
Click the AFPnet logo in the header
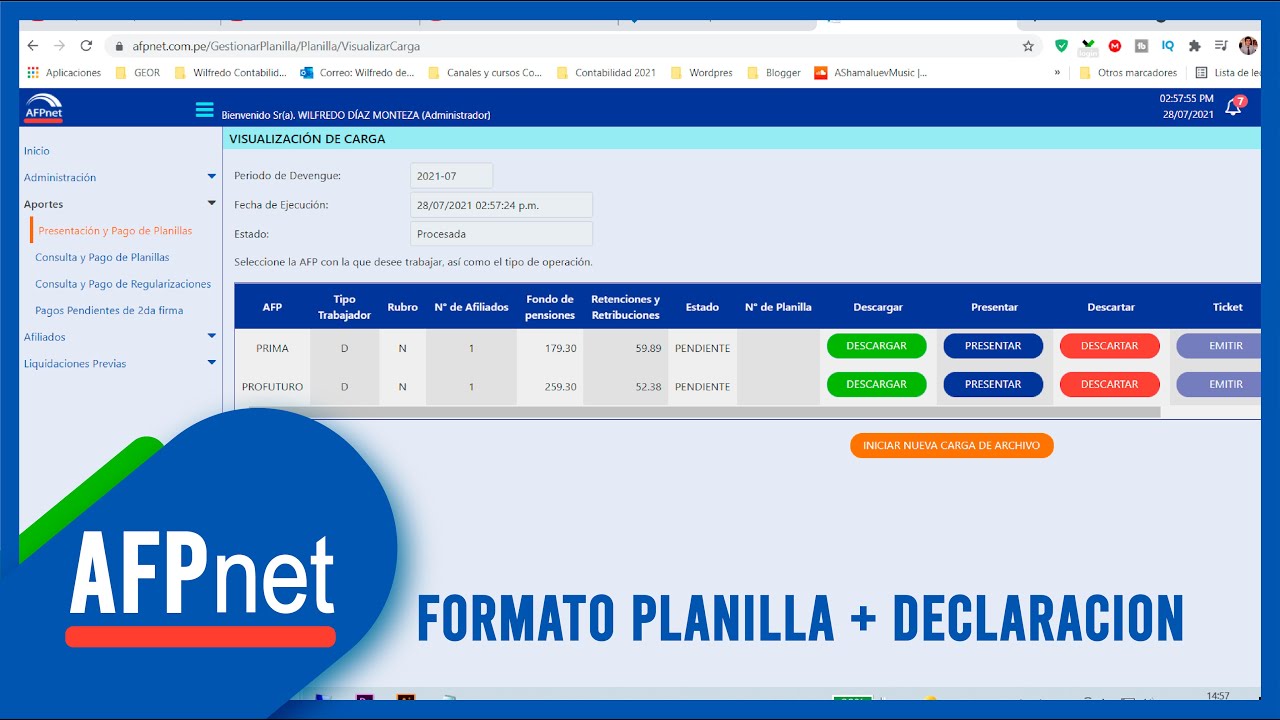[x=43, y=108]
